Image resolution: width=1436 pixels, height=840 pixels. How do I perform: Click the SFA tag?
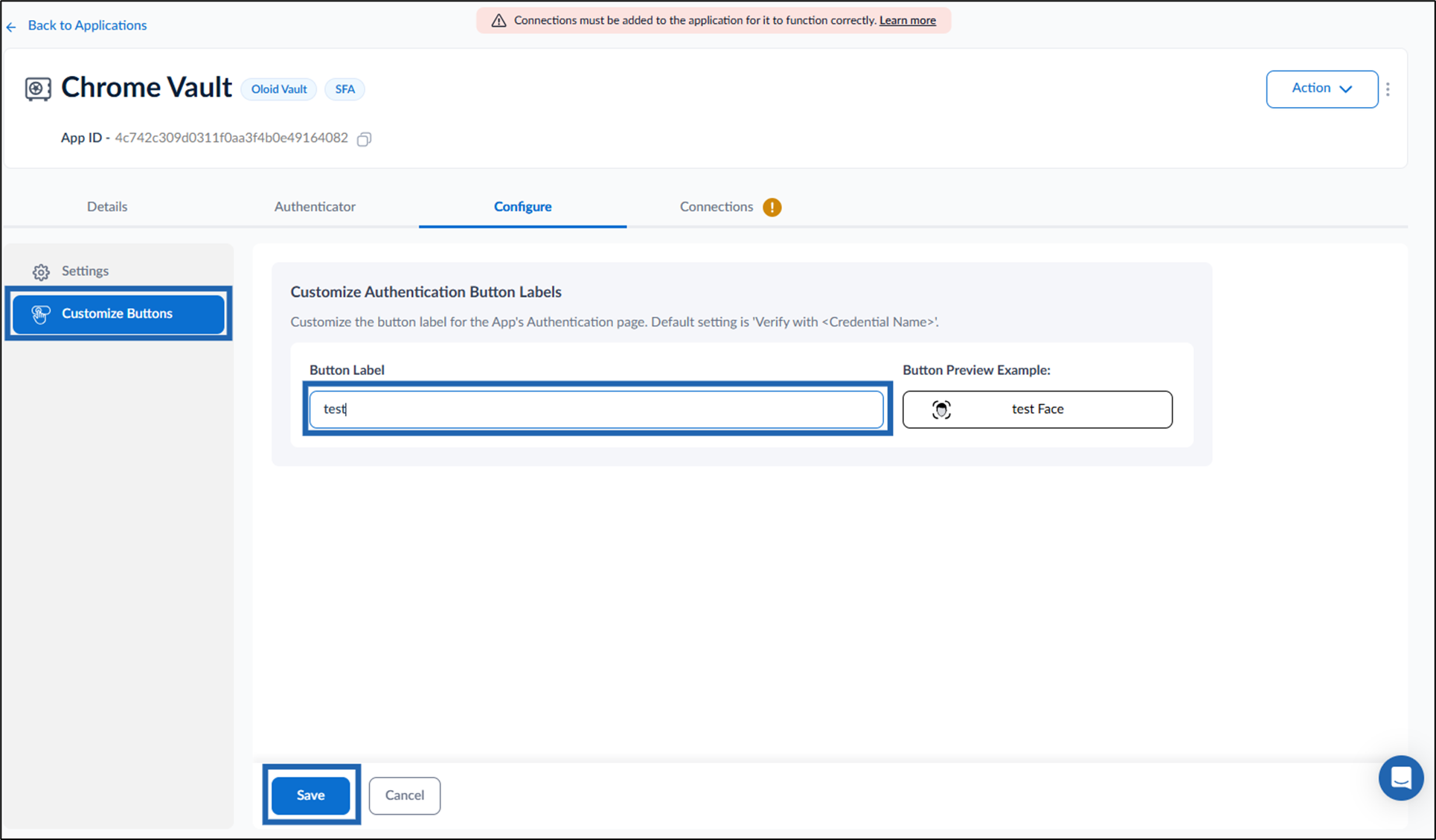click(344, 89)
